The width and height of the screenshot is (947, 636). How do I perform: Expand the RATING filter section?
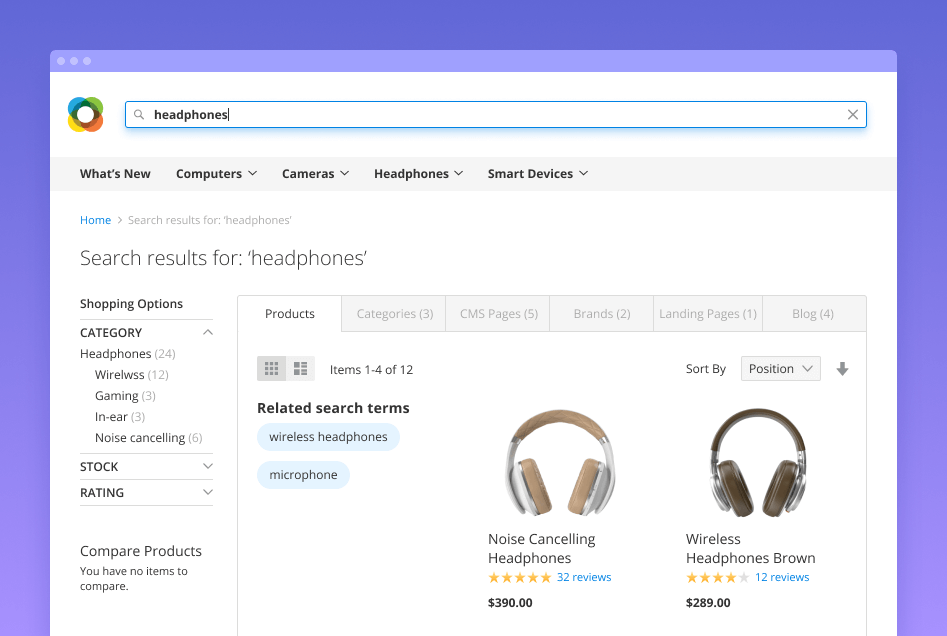pyautogui.click(x=207, y=493)
